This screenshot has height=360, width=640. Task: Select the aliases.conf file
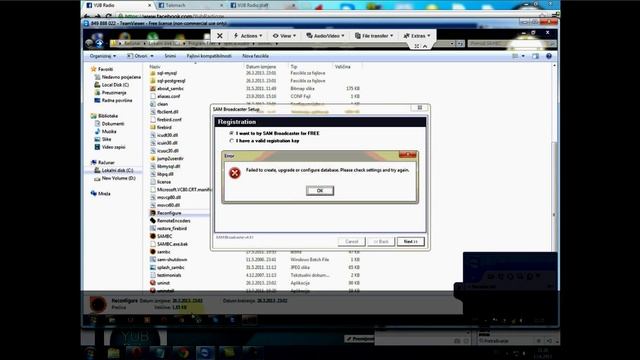[165, 96]
